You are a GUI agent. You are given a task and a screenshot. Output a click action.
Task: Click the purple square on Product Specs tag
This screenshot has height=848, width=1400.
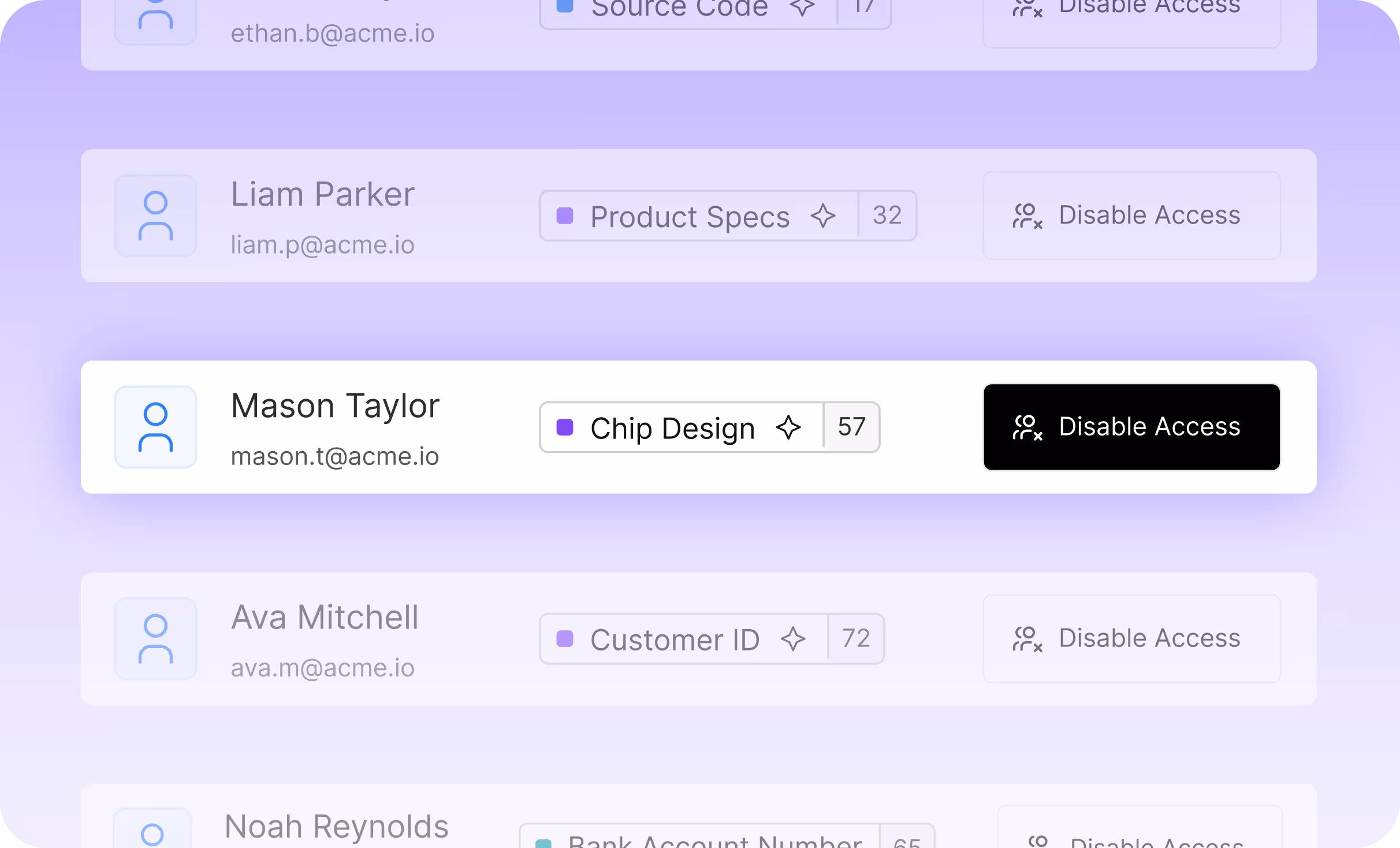[564, 216]
